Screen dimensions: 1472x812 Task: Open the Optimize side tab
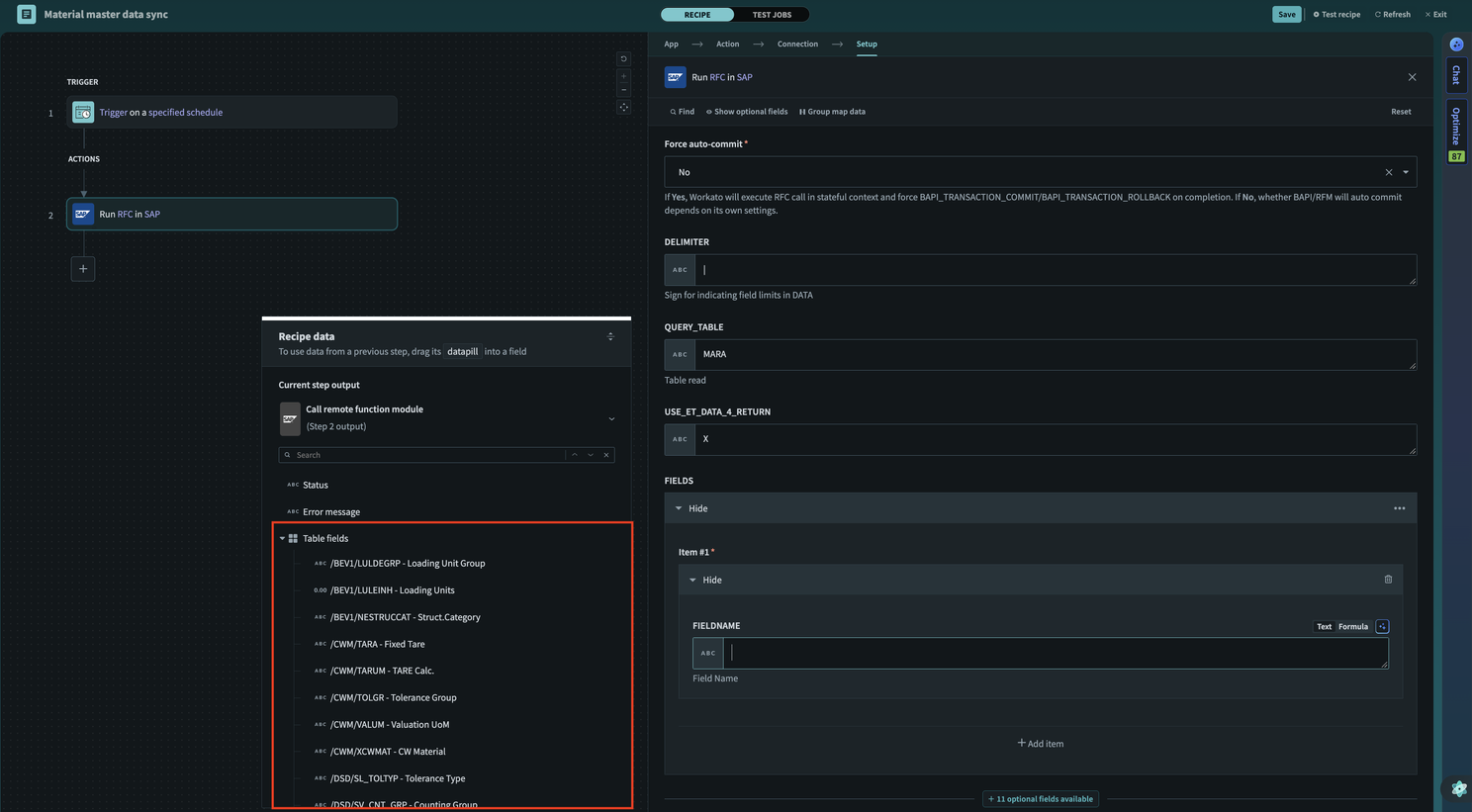(x=1456, y=132)
